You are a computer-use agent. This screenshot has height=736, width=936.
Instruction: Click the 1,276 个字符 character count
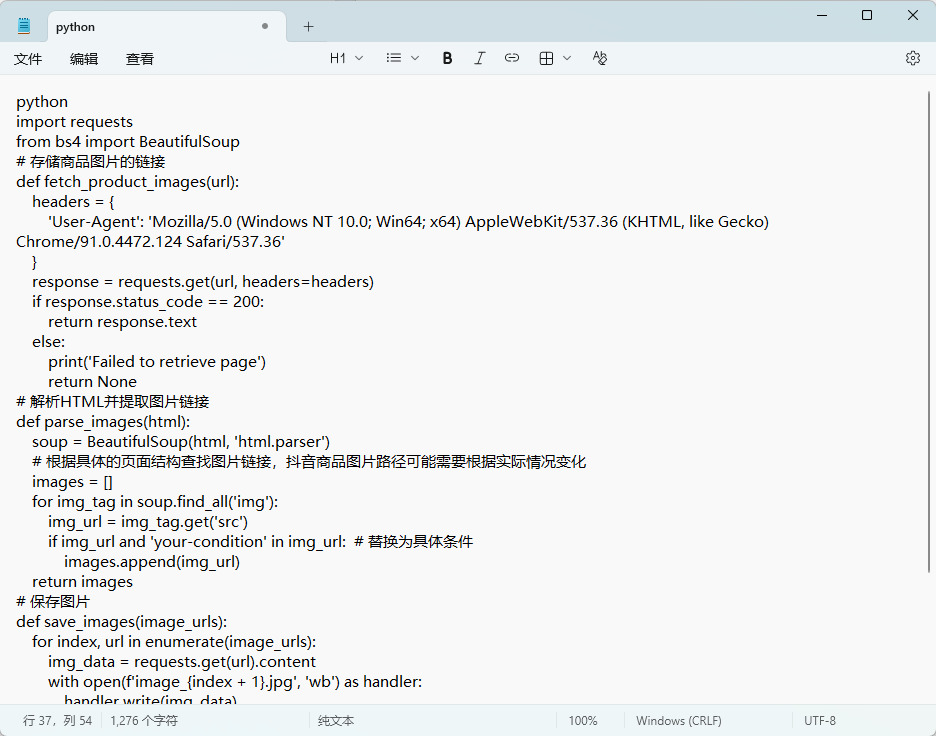tap(144, 720)
